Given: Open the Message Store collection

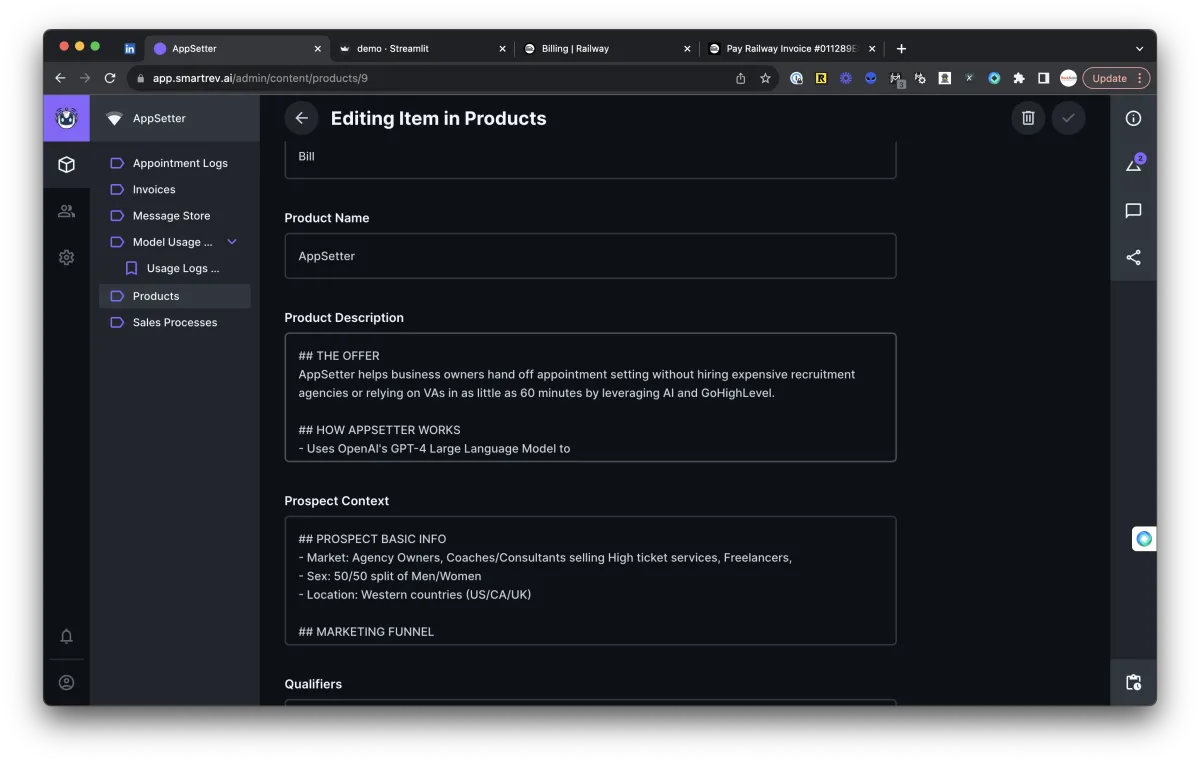Looking at the screenshot, I should (x=175, y=216).
